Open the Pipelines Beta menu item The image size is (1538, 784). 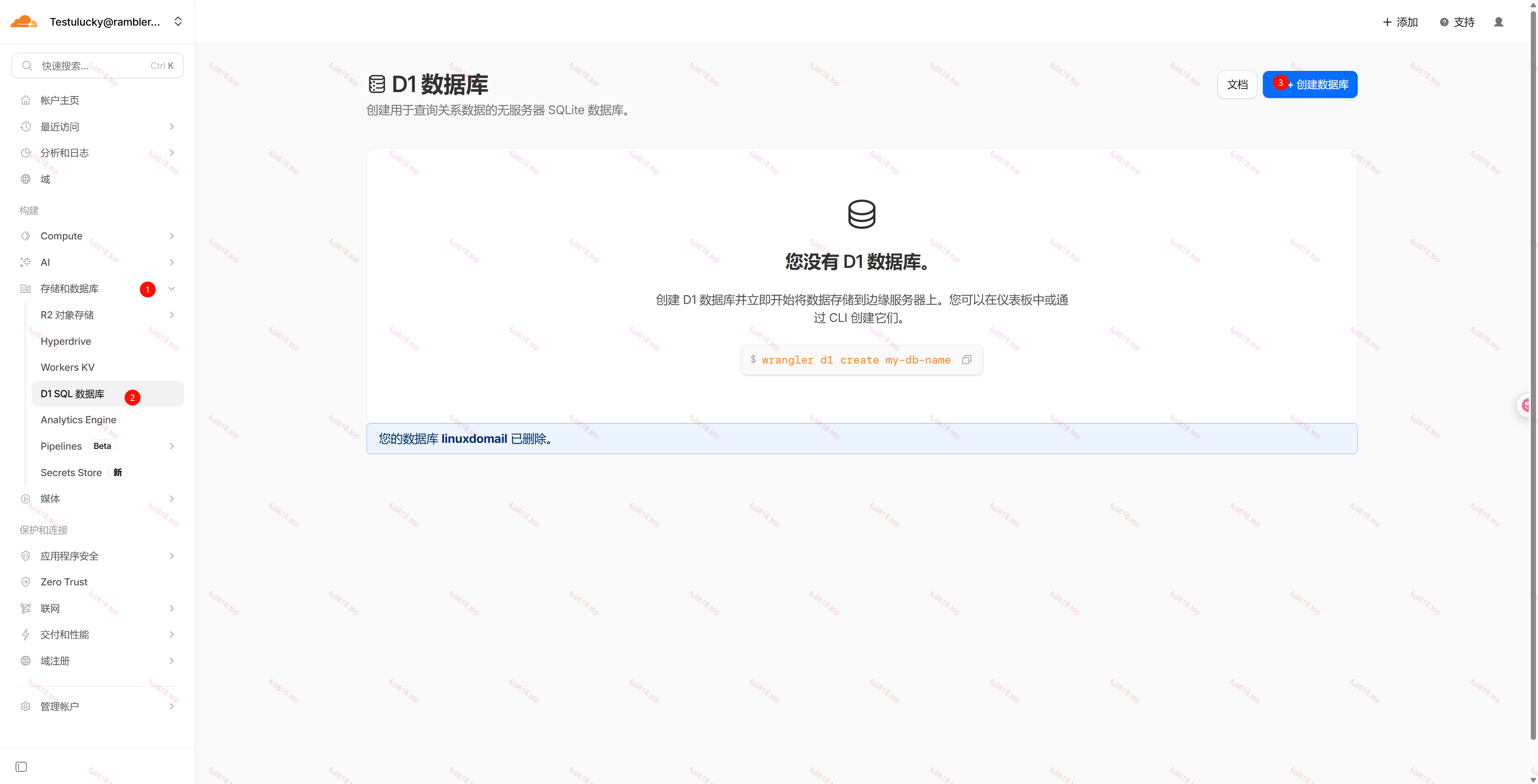coord(107,446)
